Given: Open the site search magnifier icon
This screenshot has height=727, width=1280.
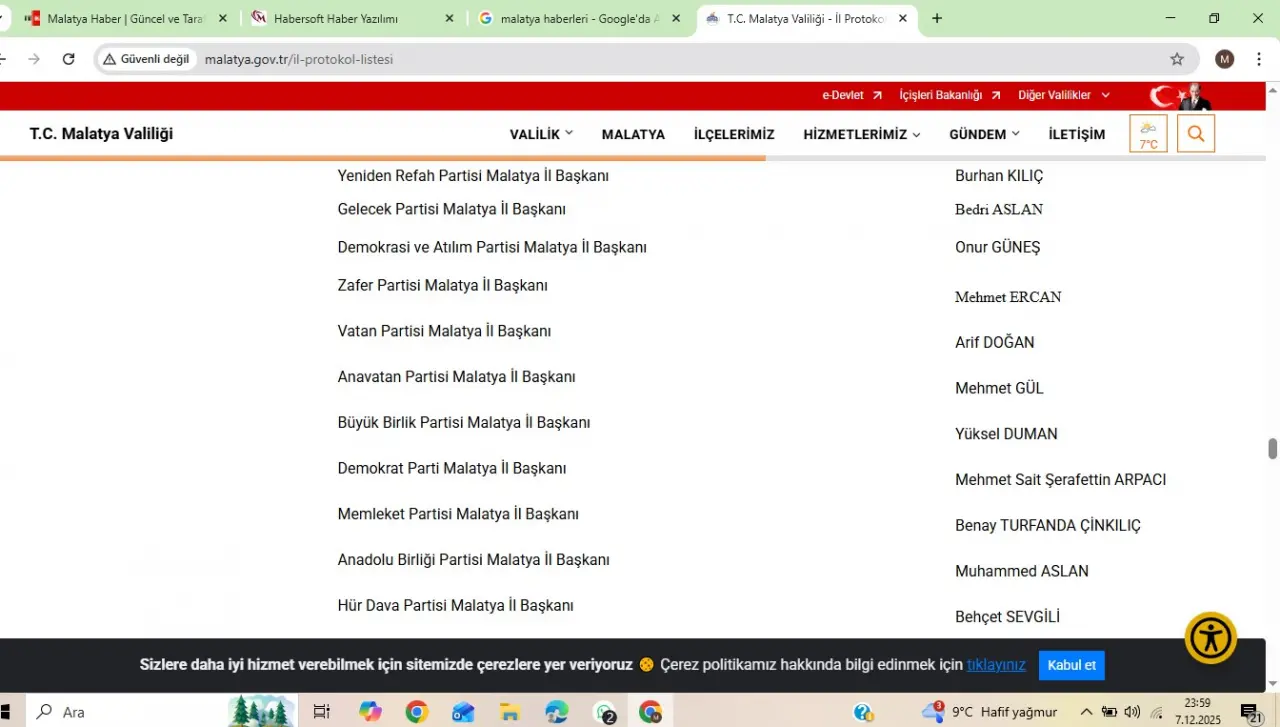Looking at the screenshot, I should tap(1196, 134).
